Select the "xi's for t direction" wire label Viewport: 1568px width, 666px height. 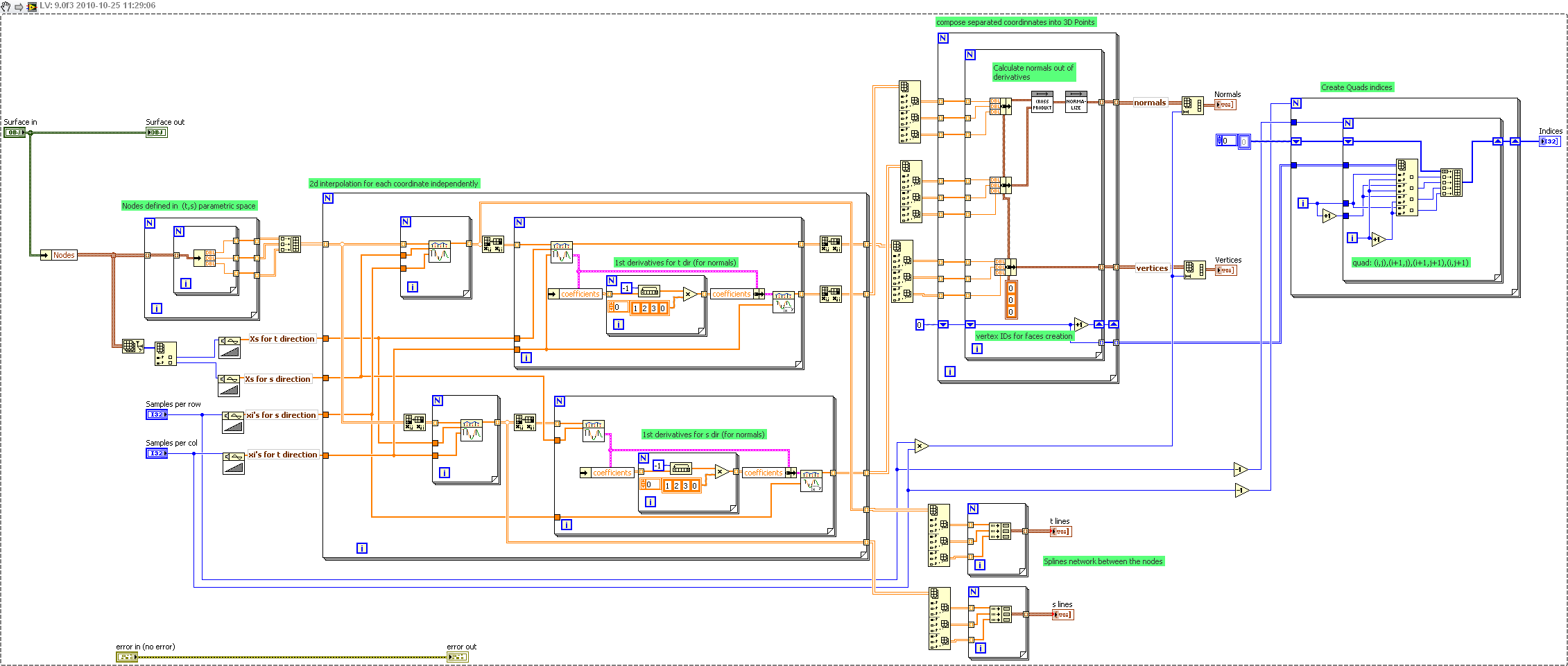click(x=283, y=455)
